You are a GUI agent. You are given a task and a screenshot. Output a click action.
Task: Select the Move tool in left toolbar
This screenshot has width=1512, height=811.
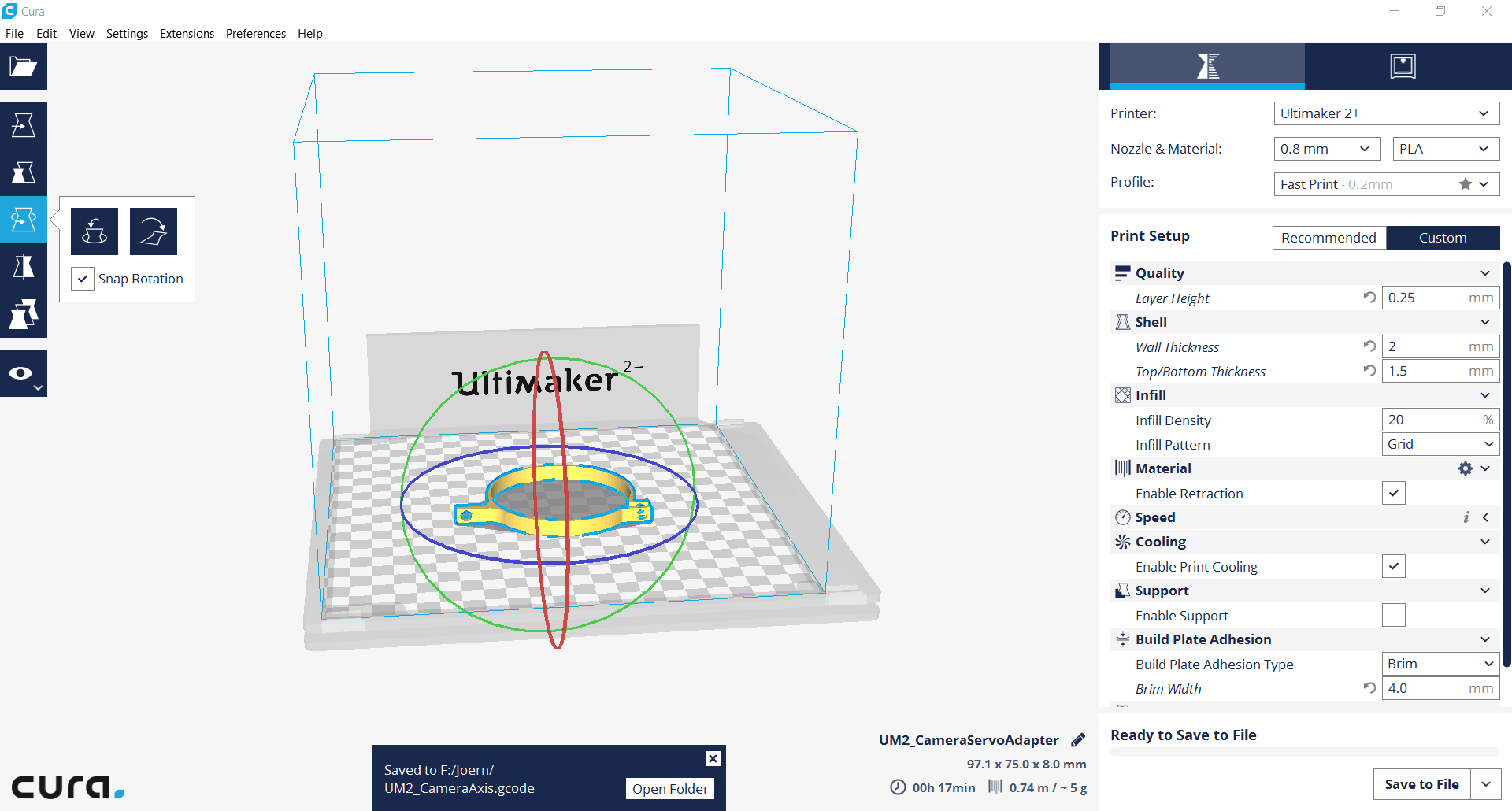coord(24,125)
